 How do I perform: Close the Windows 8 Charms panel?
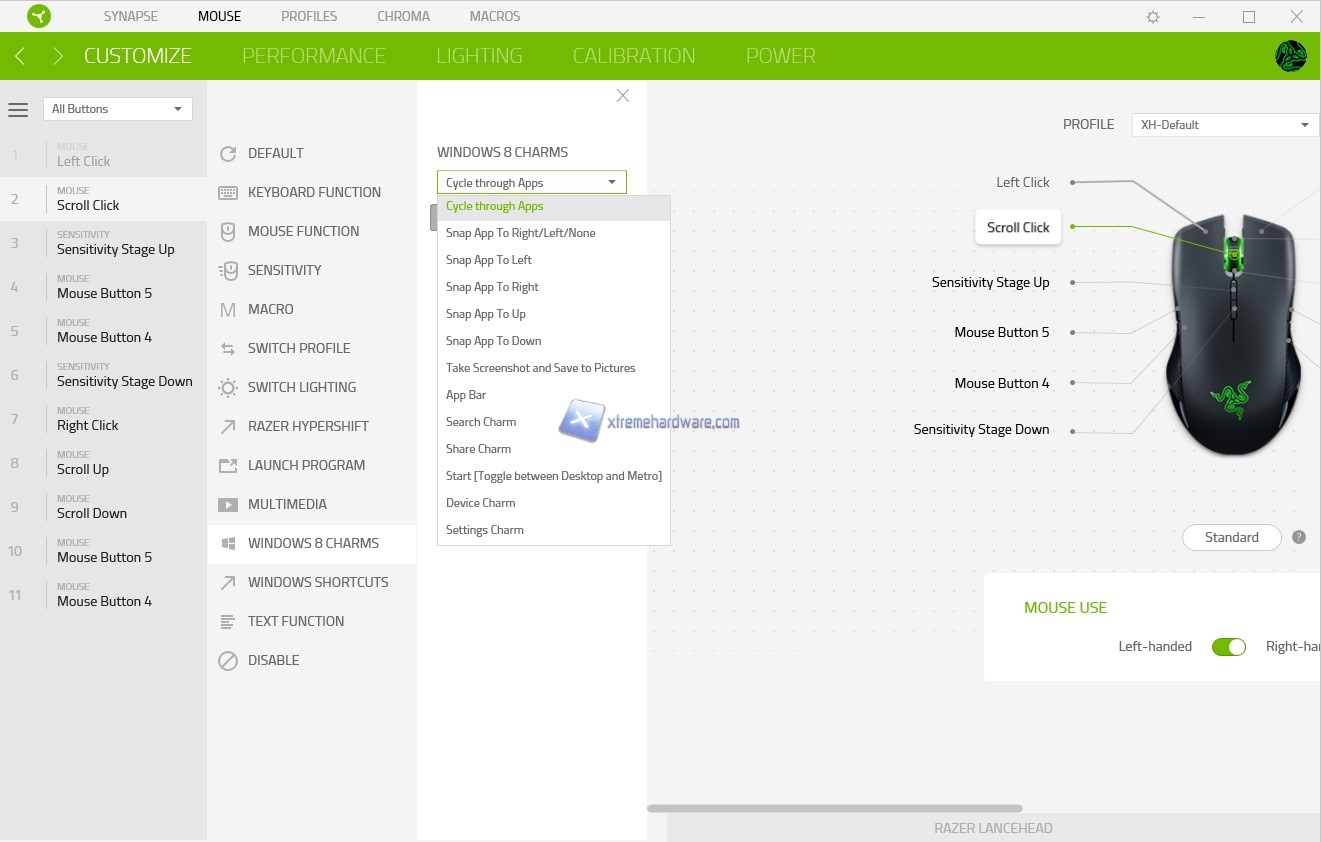coord(623,96)
